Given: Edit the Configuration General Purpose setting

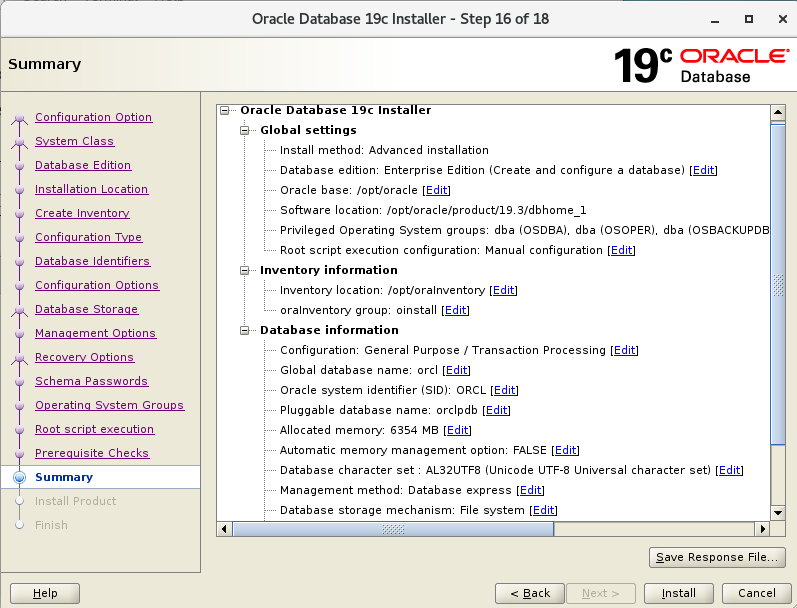Looking at the screenshot, I should 625,350.
